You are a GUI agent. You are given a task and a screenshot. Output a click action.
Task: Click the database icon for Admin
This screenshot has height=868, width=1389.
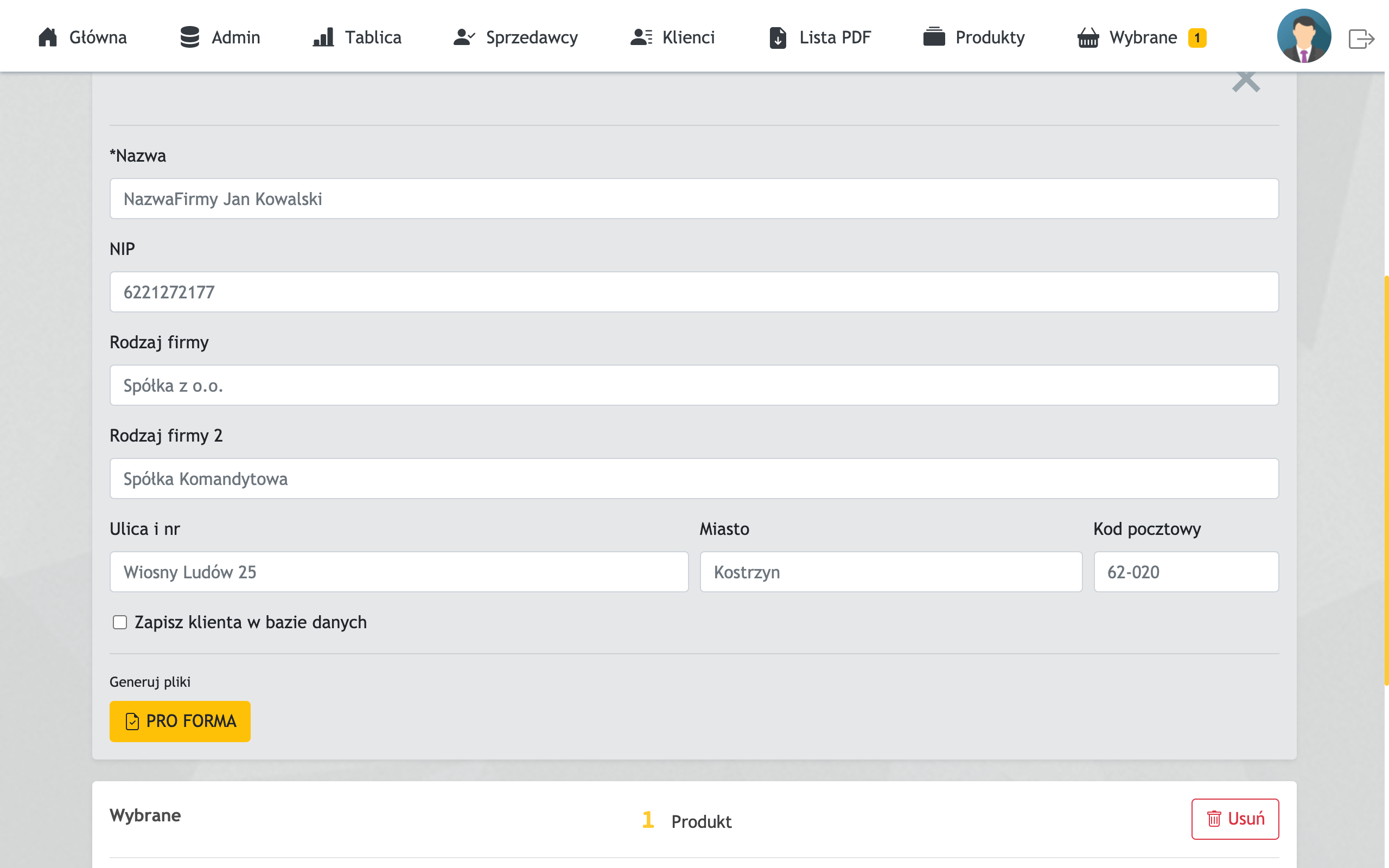point(189,37)
